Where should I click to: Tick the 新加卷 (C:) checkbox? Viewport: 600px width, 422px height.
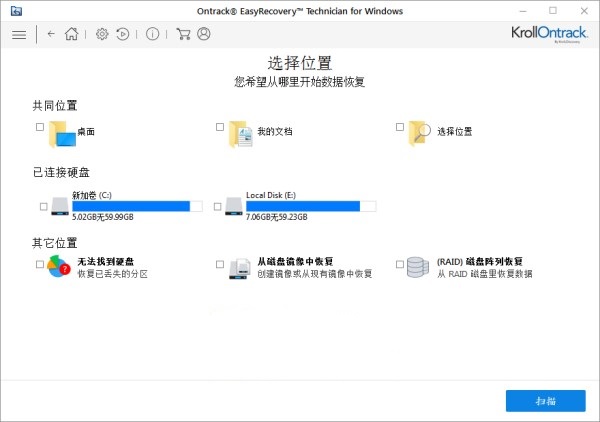tap(44, 207)
